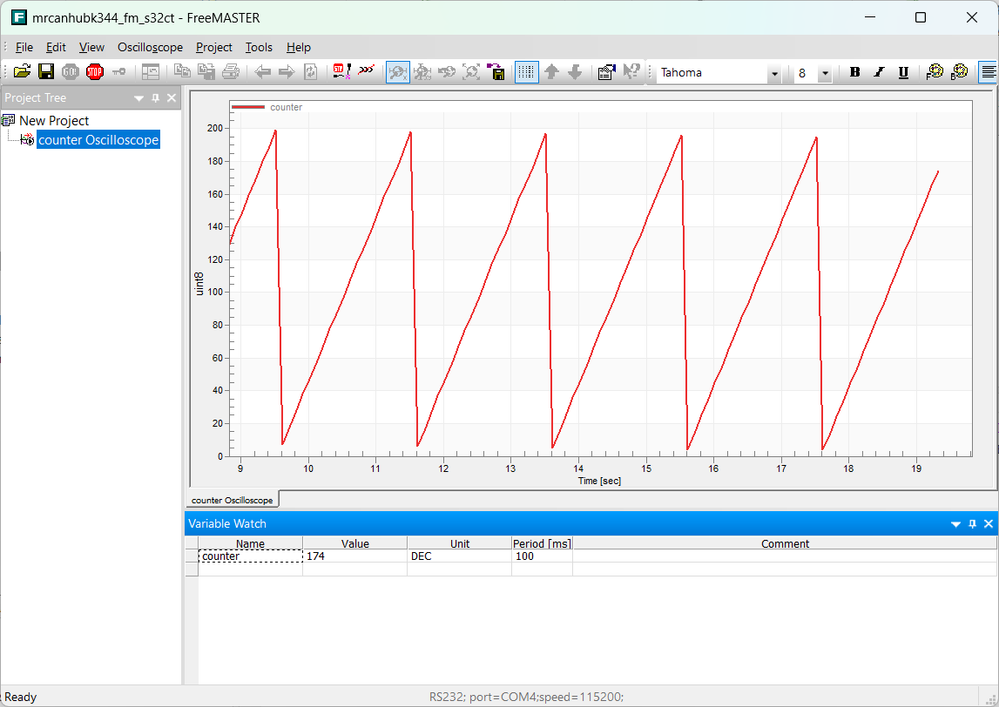Click the copy icon in toolbar
Image resolution: width=999 pixels, height=707 pixels.
(x=182, y=72)
